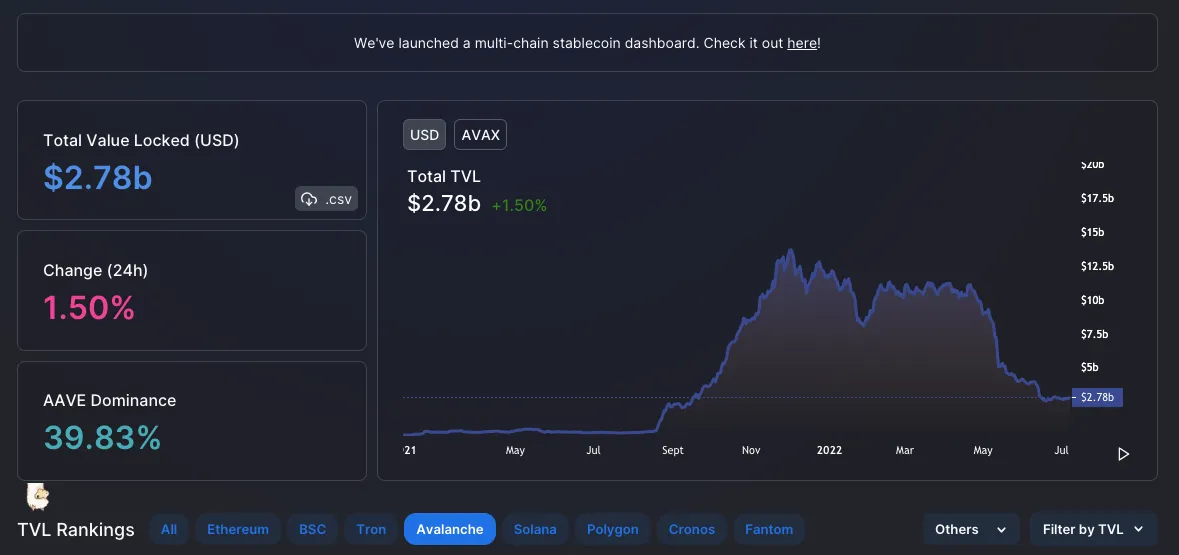1179x555 pixels.
Task: Expand the Others chains dropdown
Action: [971, 529]
